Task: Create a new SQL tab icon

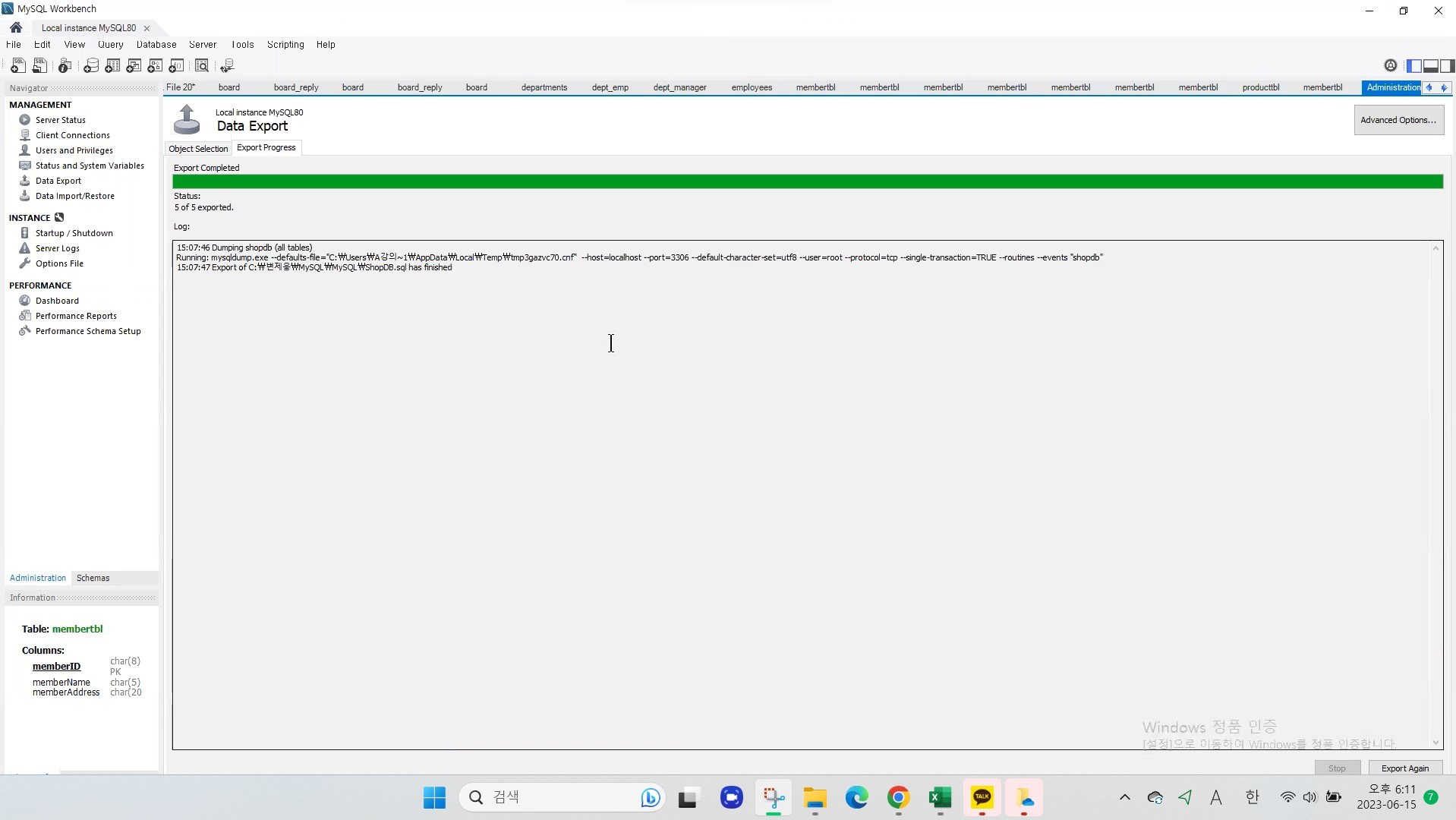Action: point(18,66)
